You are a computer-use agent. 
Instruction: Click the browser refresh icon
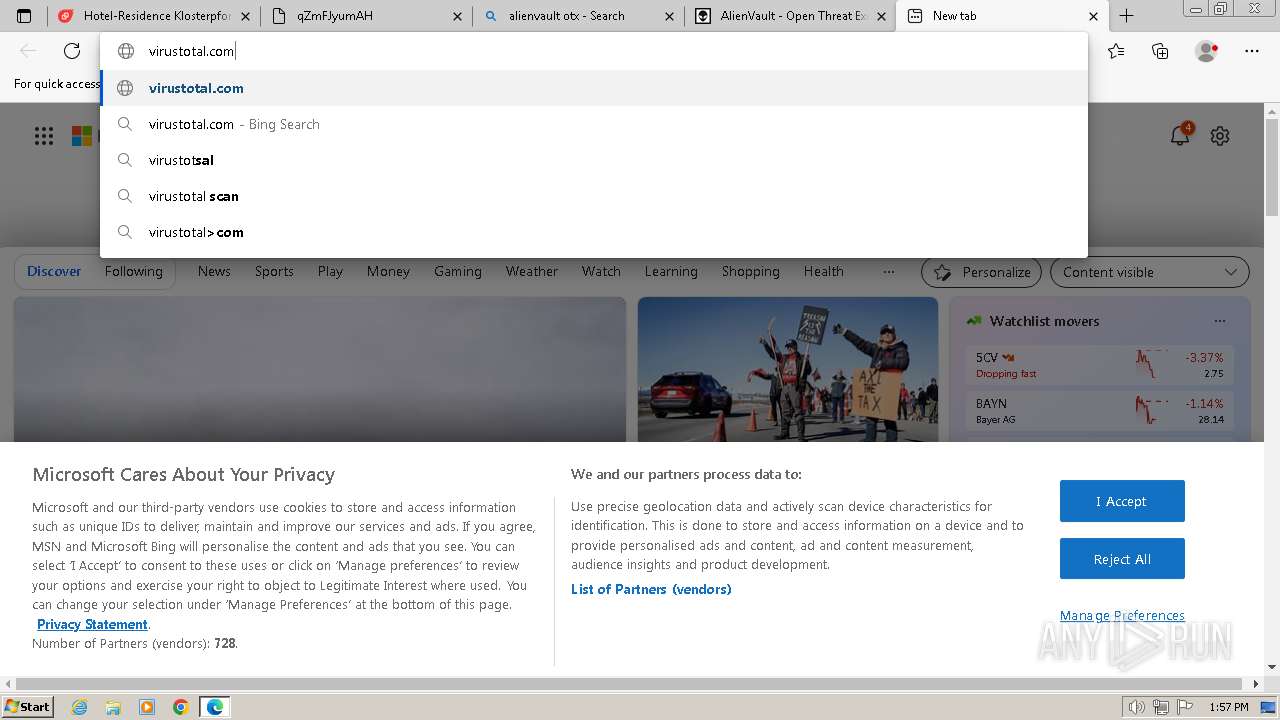72,51
